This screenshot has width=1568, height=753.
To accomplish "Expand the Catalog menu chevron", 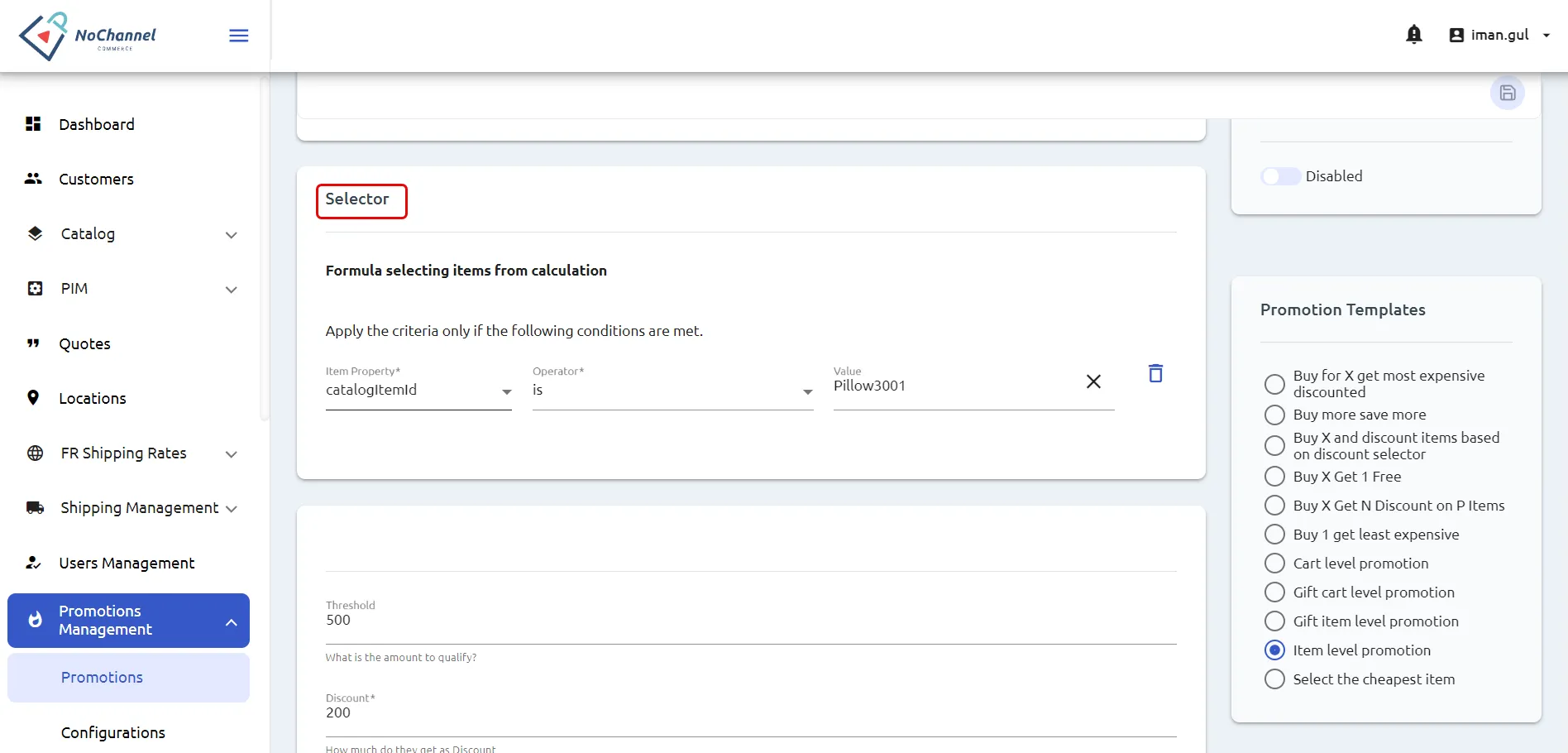I will 232,235.
